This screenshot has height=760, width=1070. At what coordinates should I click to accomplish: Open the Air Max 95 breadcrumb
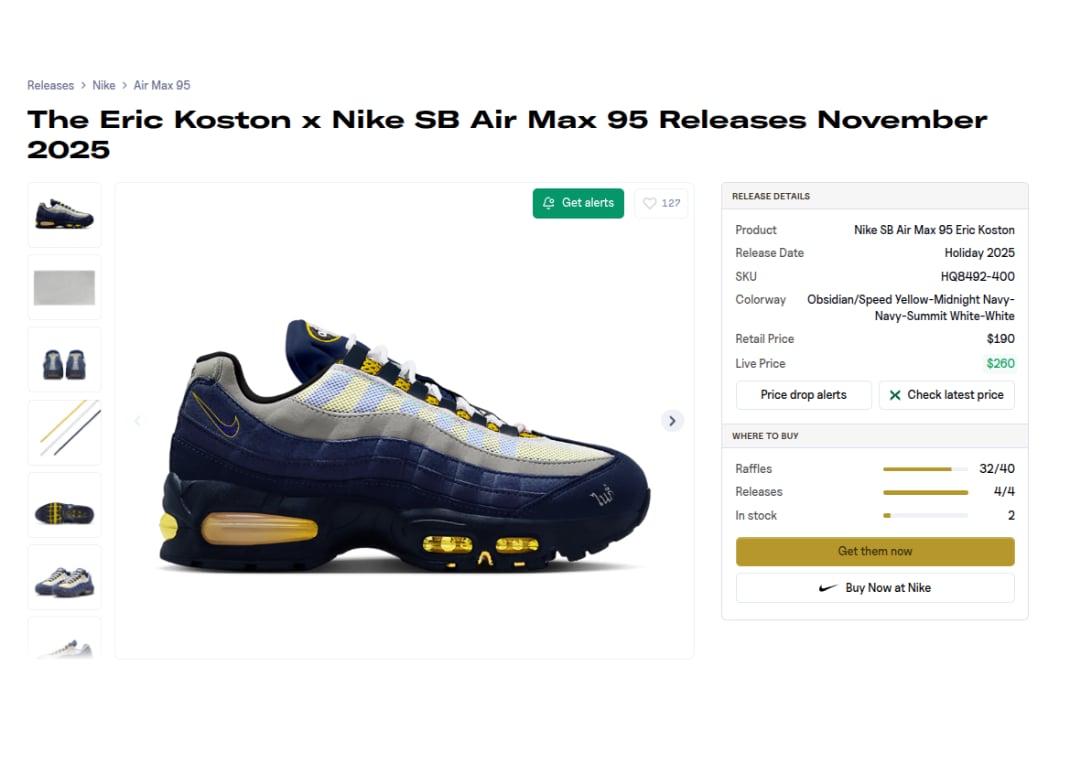coord(162,85)
